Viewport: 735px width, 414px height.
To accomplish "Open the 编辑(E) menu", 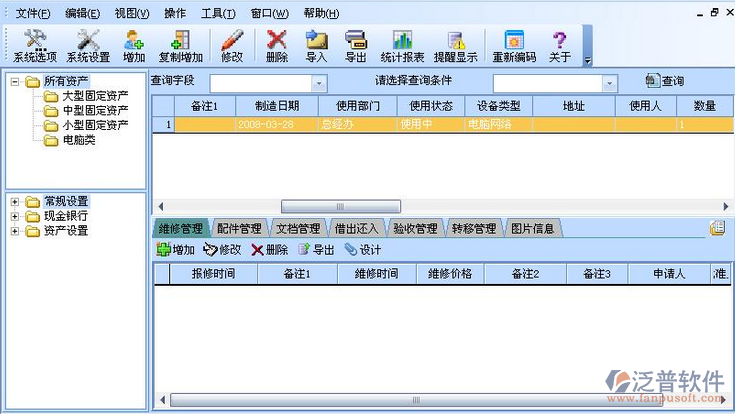I will click(82, 13).
